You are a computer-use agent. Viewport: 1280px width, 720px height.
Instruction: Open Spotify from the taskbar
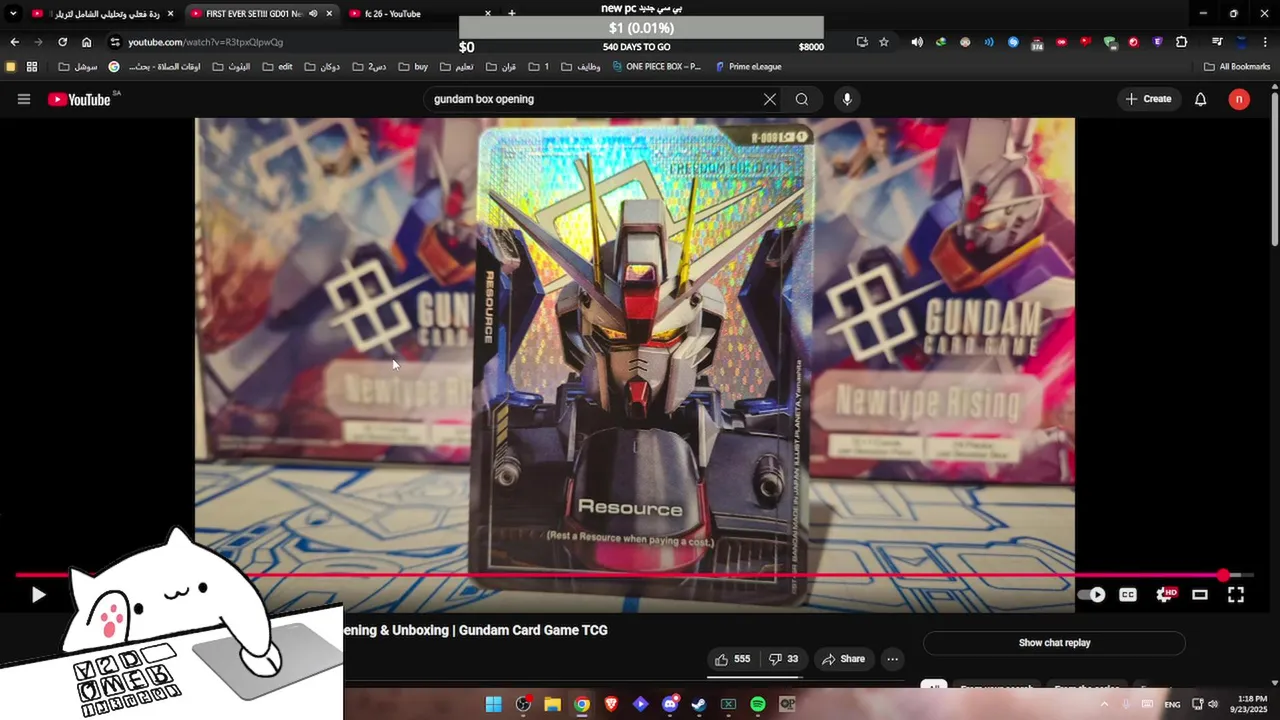(x=758, y=704)
